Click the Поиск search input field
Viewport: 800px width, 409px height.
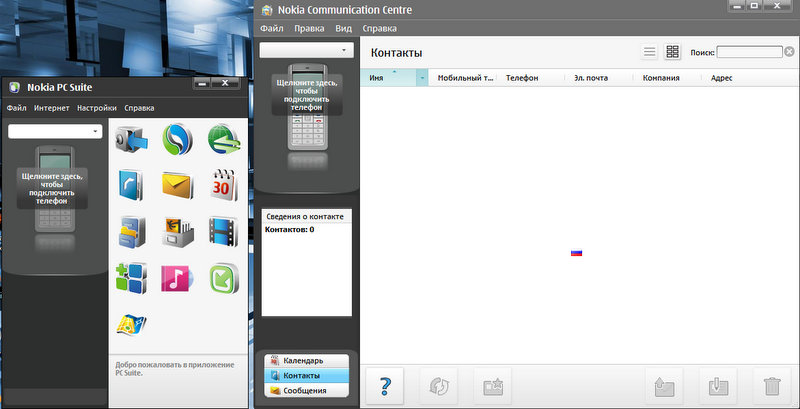[749, 52]
